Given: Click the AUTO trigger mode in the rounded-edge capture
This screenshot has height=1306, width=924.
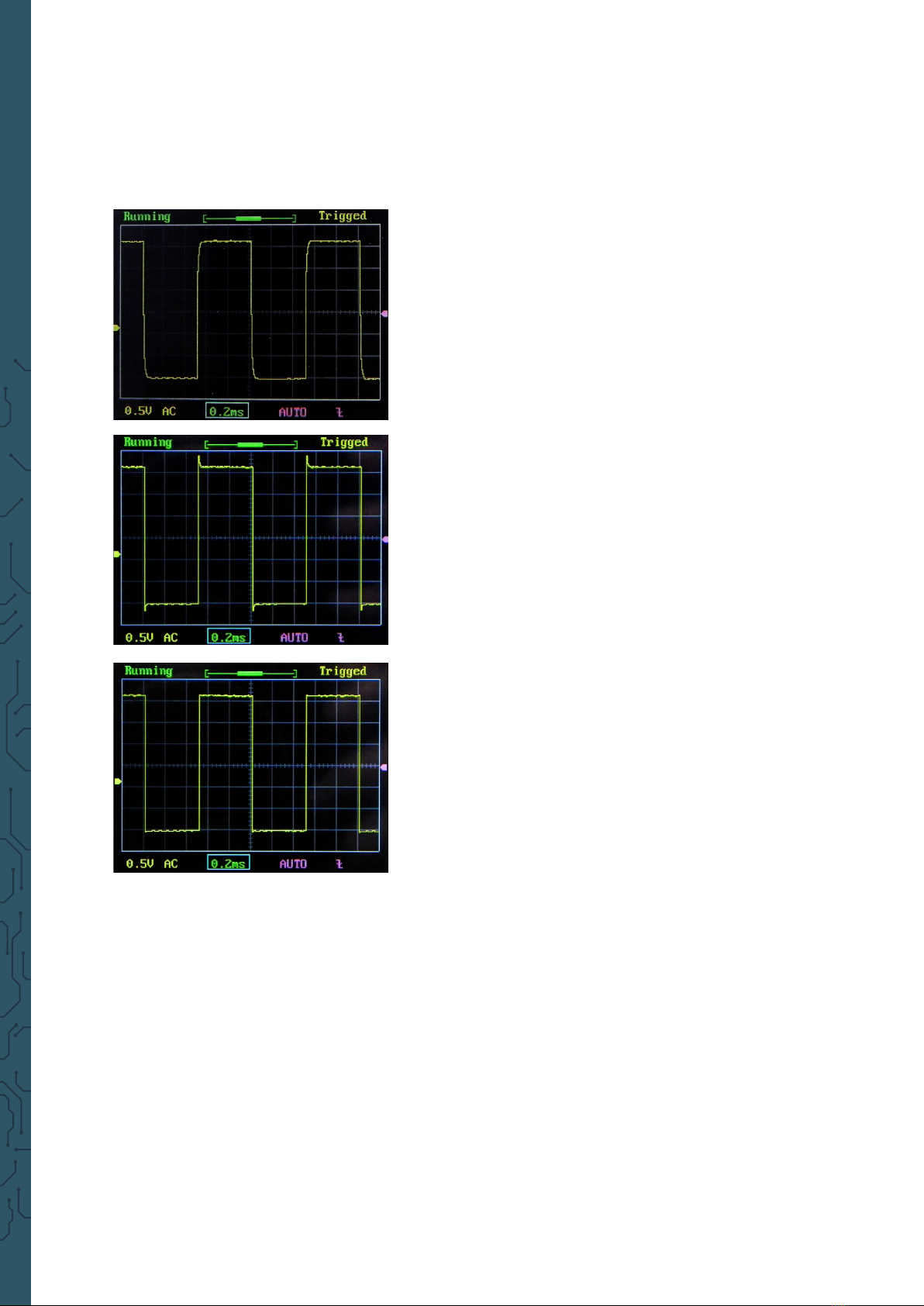Looking at the screenshot, I should click(293, 412).
